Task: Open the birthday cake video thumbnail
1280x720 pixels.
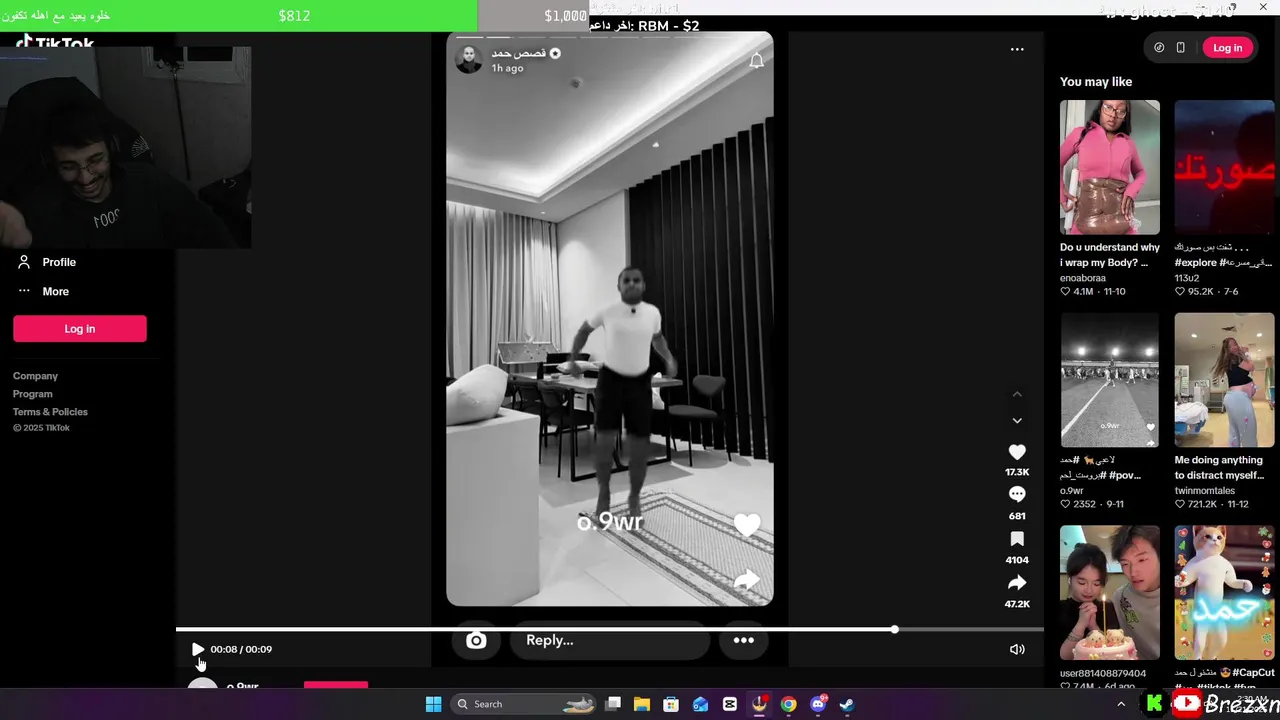Action: click(1110, 593)
